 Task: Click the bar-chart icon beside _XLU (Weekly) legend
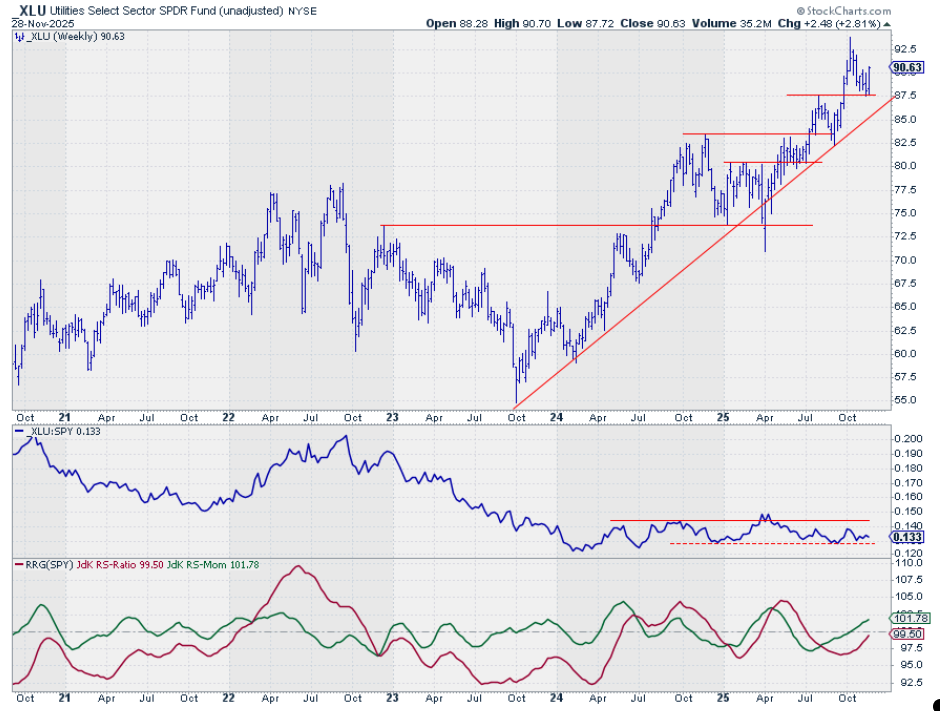coord(18,37)
